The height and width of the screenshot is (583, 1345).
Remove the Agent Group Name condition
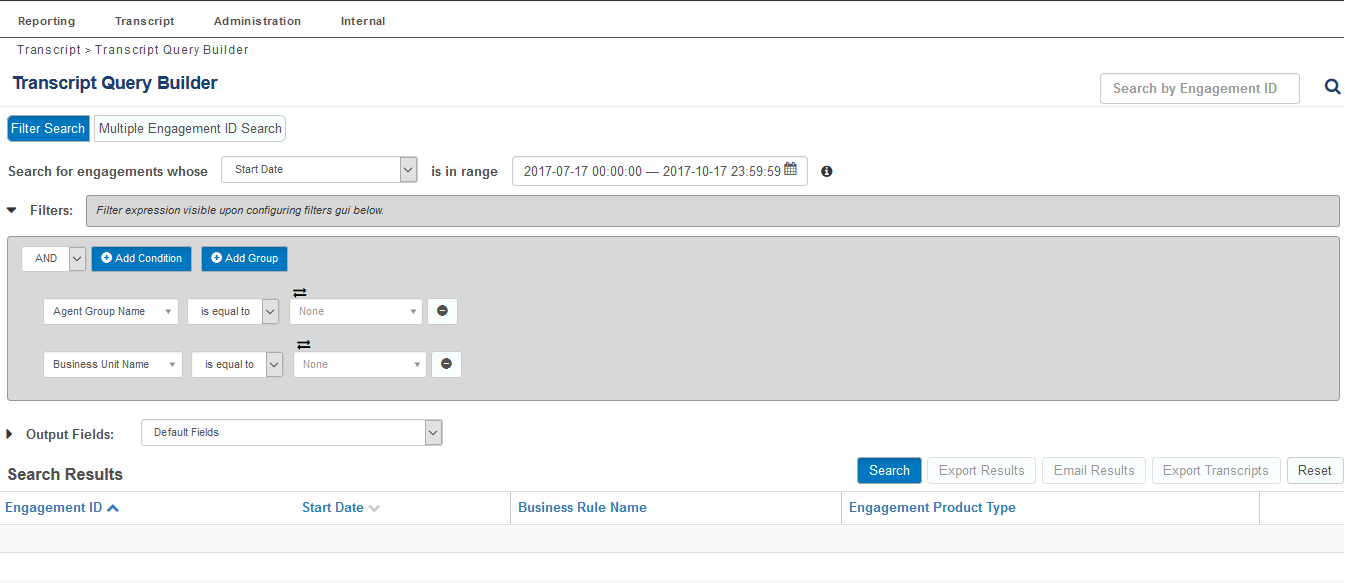[442, 311]
